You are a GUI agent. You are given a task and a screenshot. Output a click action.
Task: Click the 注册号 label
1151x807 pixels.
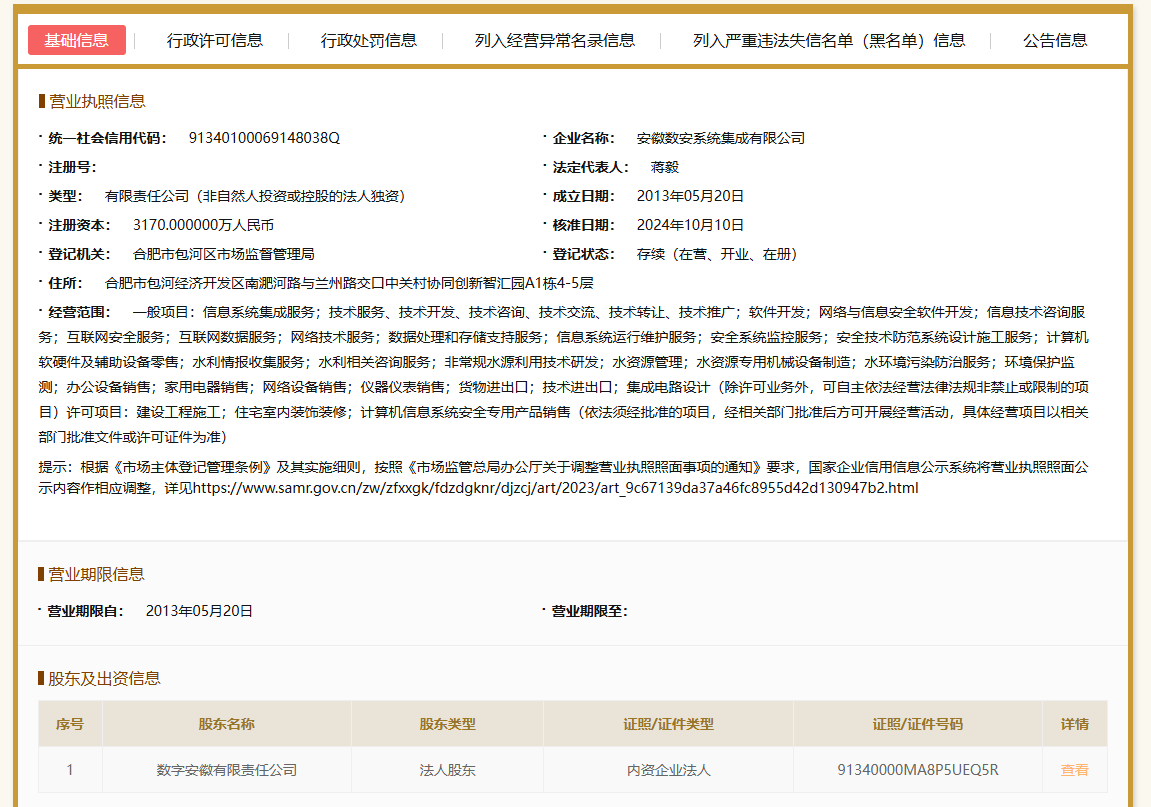(x=73, y=167)
